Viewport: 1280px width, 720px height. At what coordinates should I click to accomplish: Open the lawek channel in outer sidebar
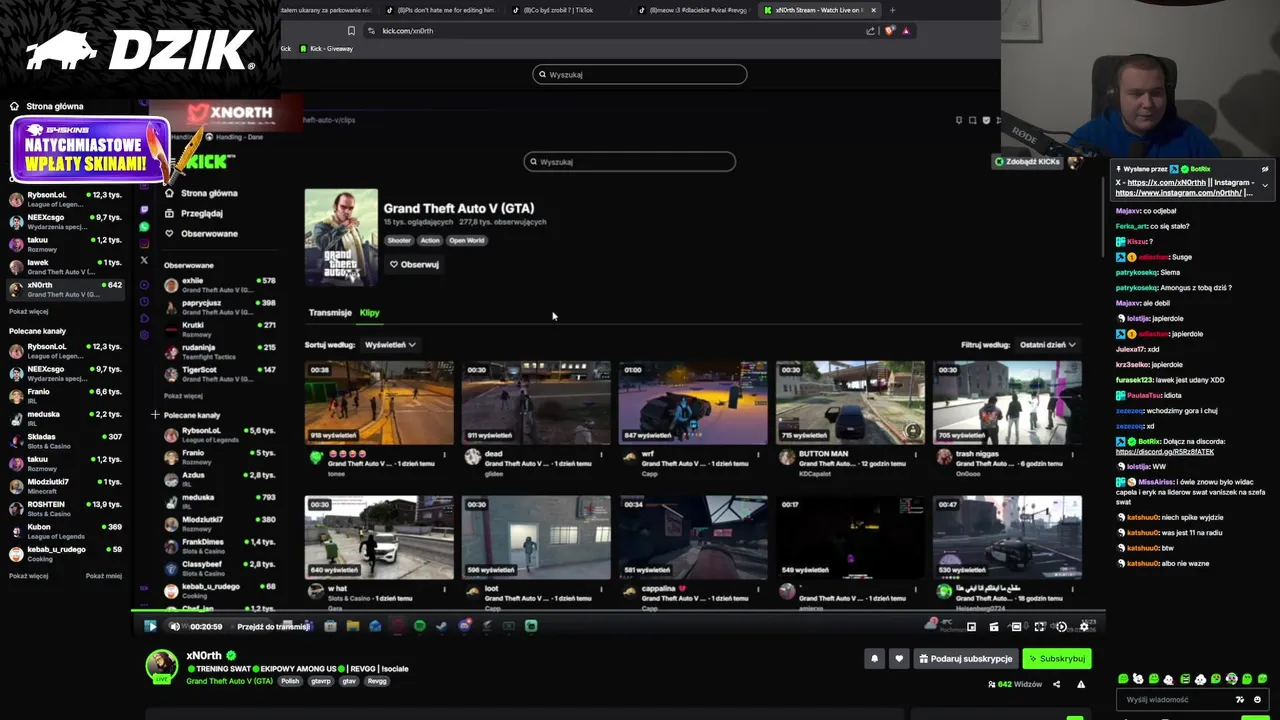pos(65,267)
